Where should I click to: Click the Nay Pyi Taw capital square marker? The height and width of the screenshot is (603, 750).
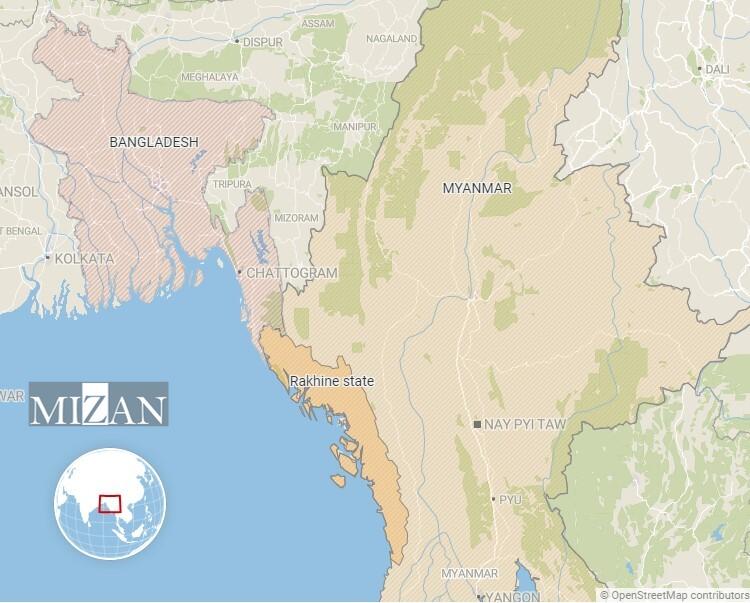point(477,424)
